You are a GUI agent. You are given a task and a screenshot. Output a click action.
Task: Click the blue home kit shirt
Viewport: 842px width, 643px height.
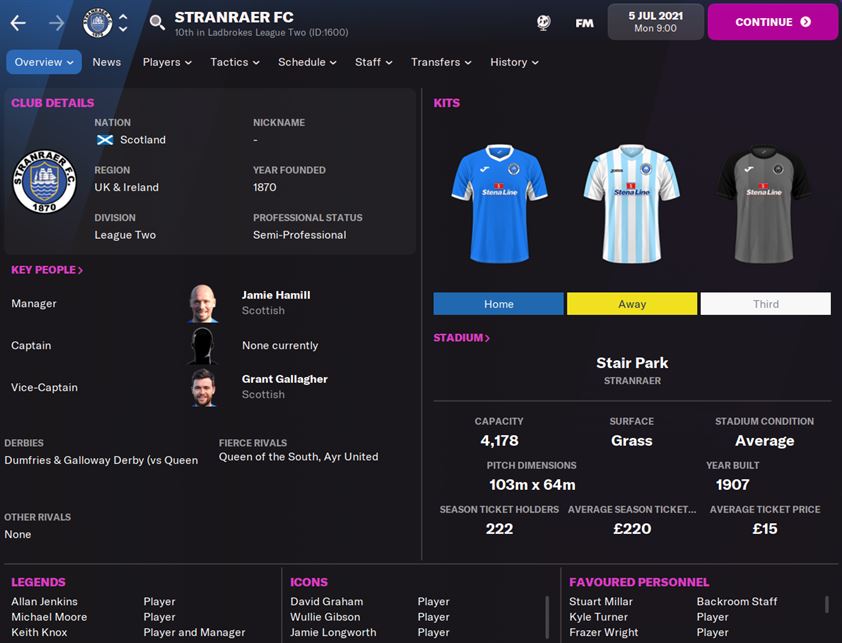(x=499, y=203)
